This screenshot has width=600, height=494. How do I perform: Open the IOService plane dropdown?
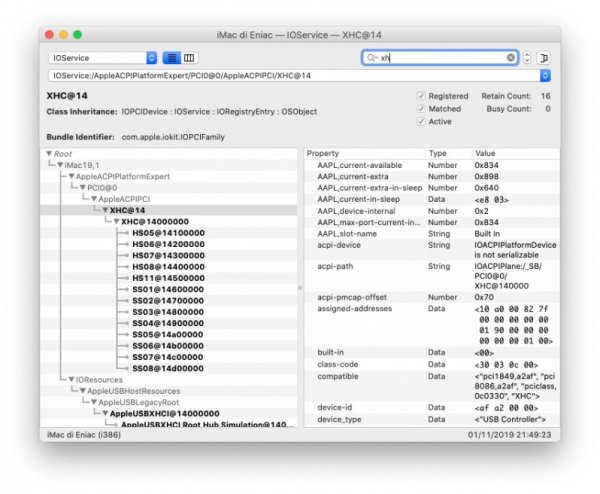pos(101,58)
